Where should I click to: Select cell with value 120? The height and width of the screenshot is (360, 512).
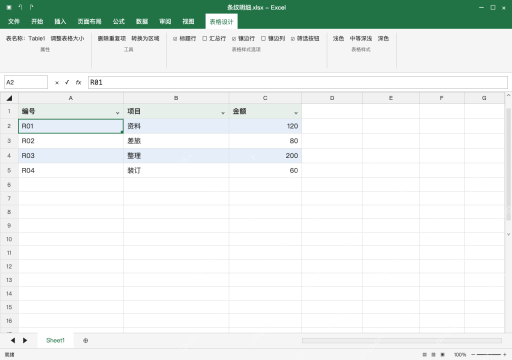265,126
